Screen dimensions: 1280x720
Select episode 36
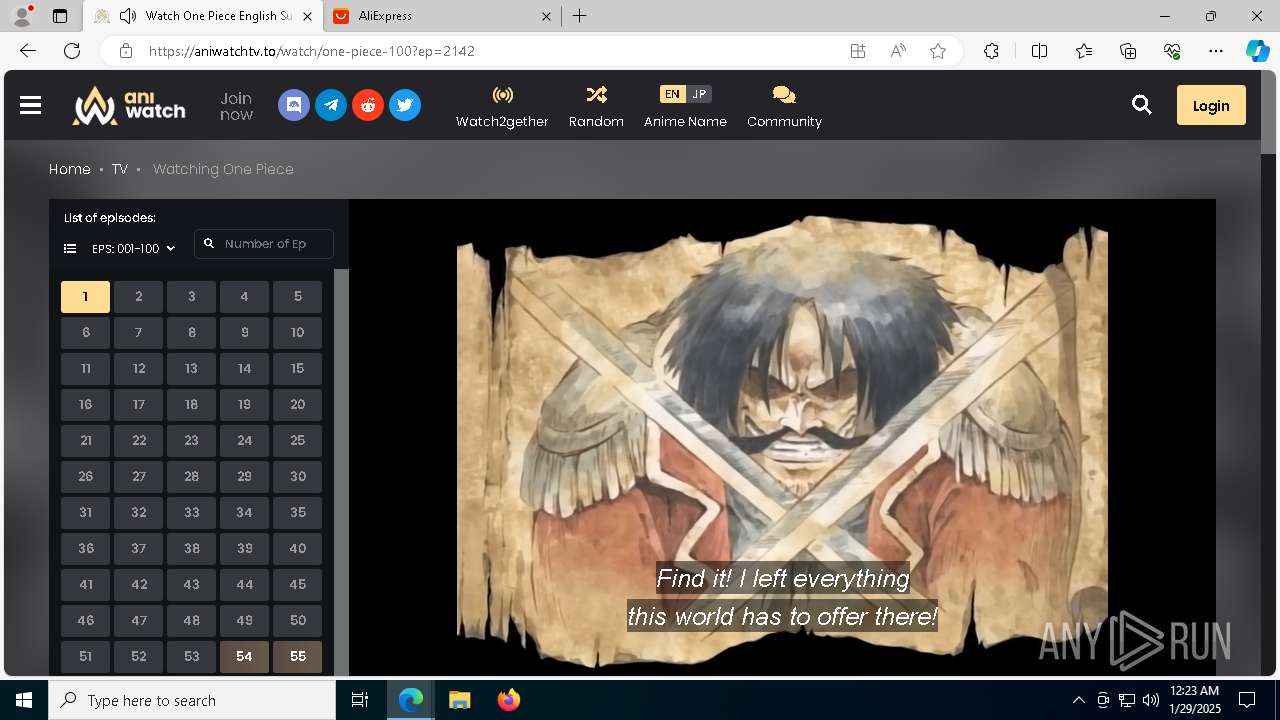click(x=85, y=549)
